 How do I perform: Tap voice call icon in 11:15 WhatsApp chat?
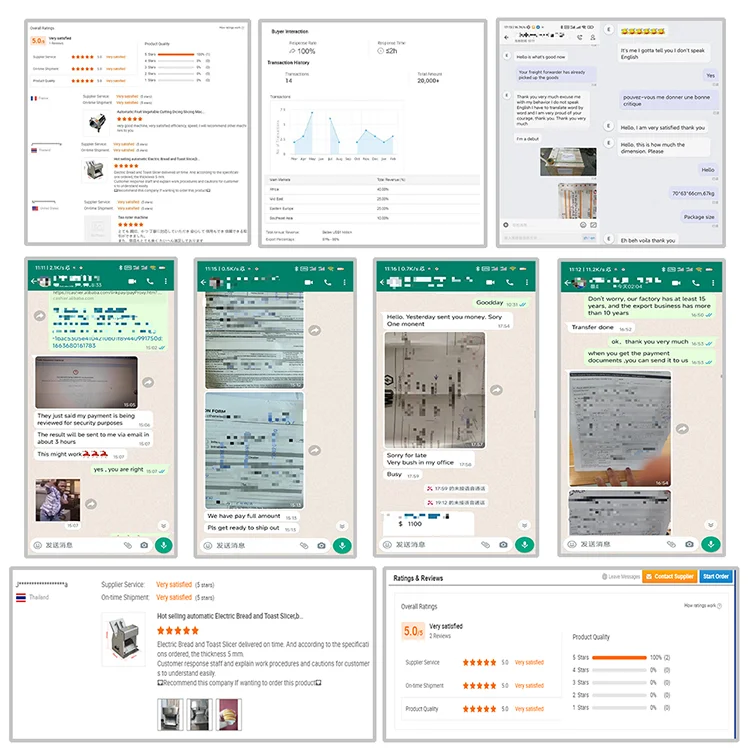[x=328, y=282]
